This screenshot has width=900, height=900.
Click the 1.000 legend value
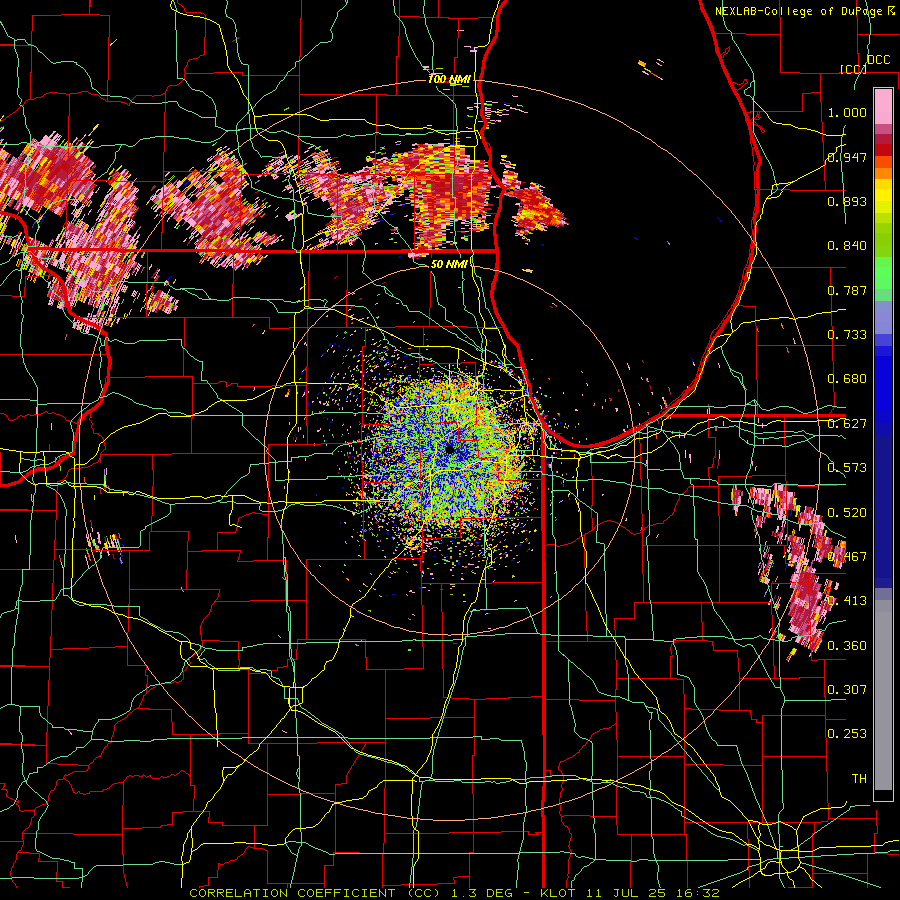(x=847, y=112)
